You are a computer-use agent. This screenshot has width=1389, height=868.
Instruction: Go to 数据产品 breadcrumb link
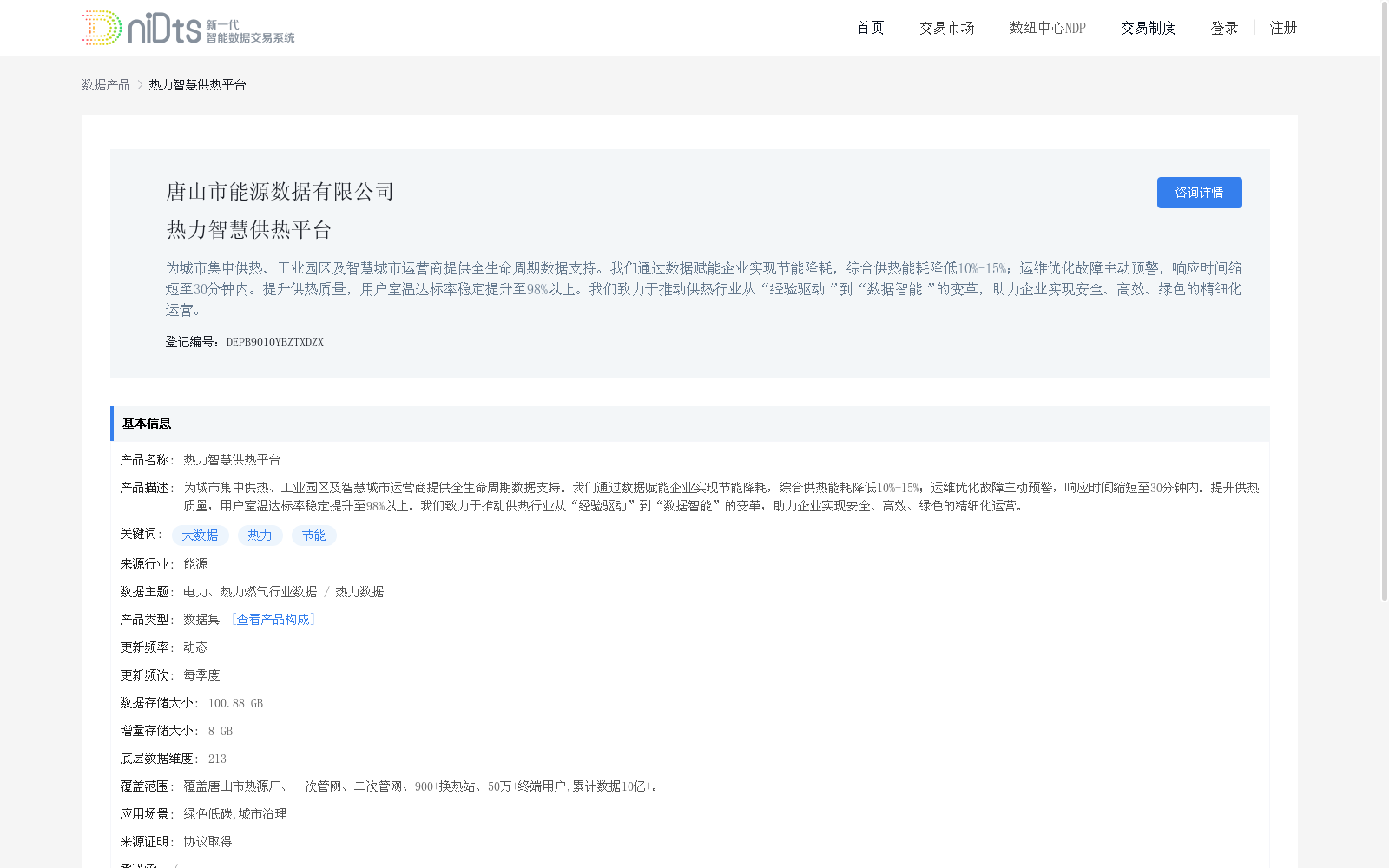pos(106,84)
